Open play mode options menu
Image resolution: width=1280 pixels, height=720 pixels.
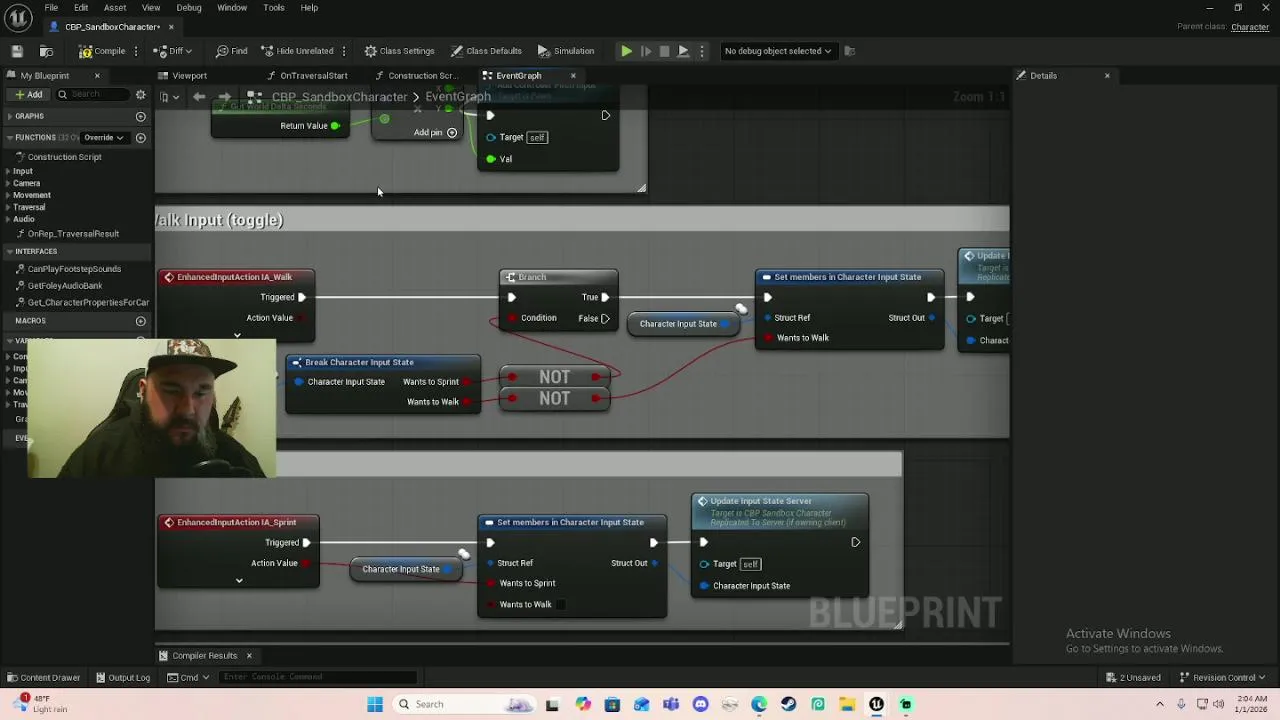point(702,51)
